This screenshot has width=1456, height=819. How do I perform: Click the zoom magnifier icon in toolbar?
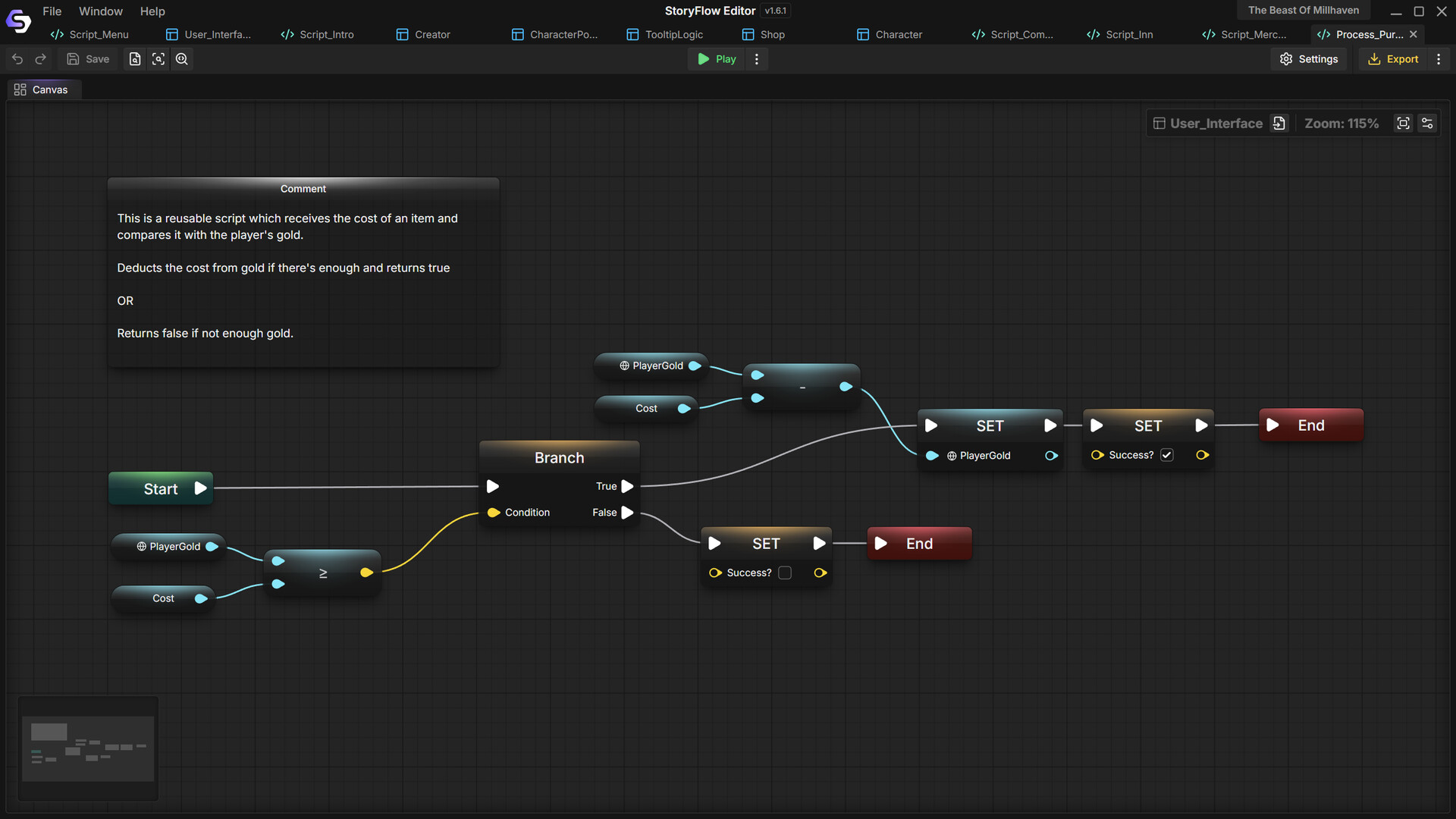[x=182, y=59]
